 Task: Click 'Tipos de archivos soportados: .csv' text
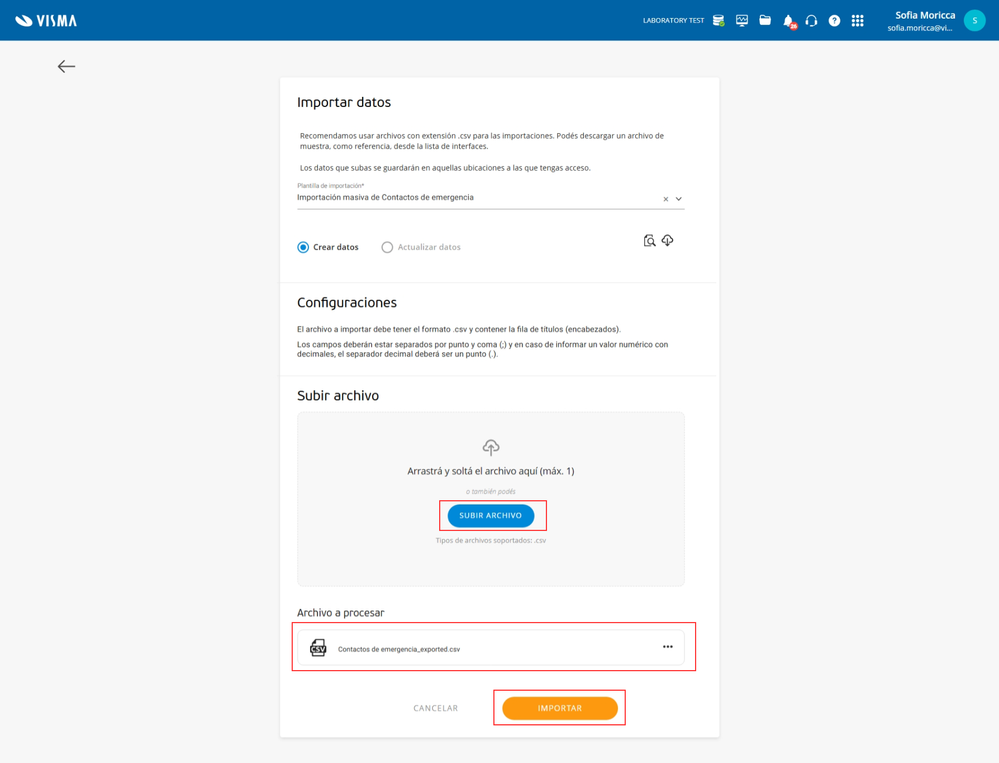(491, 541)
